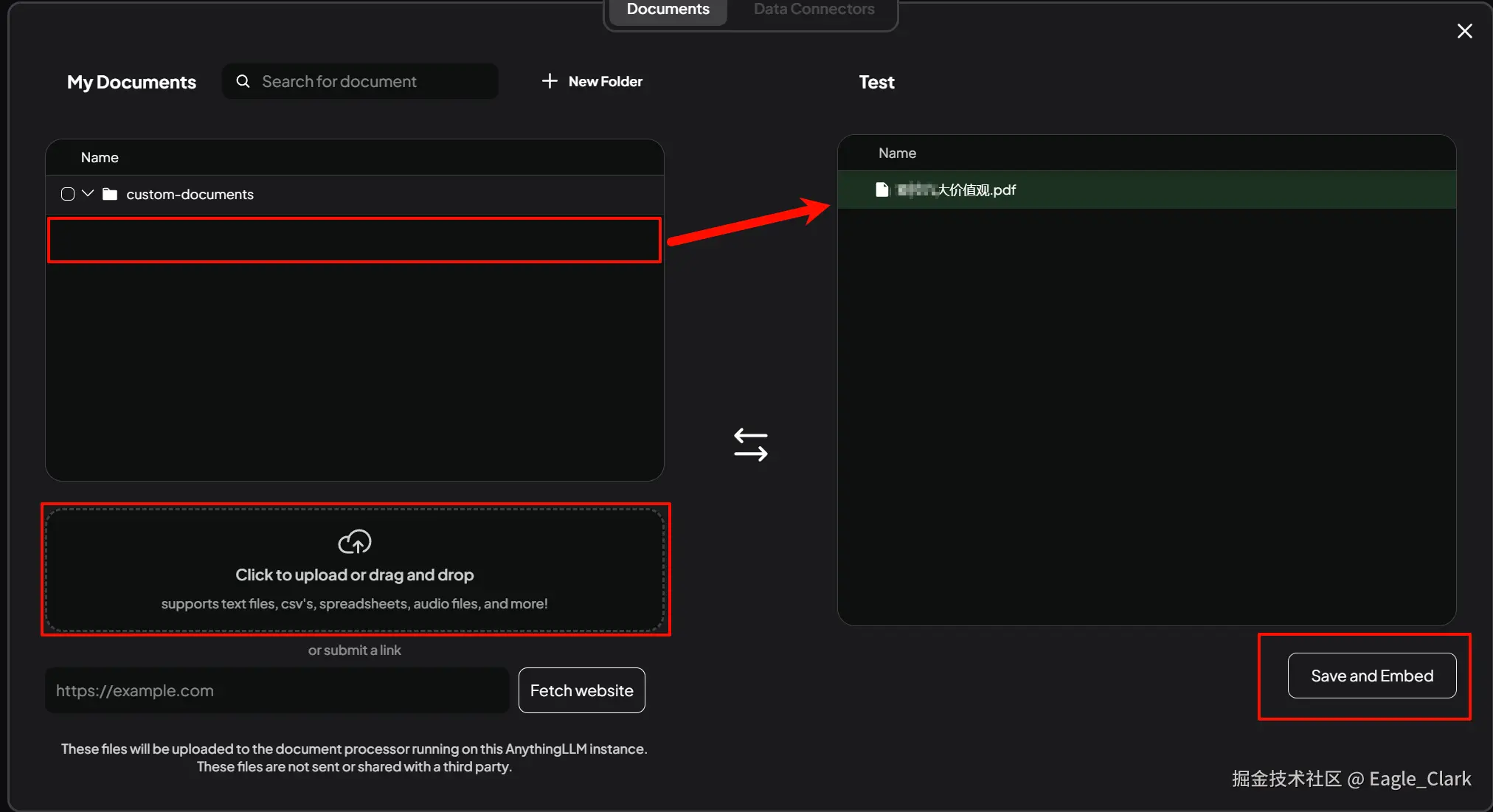Click the Name column header in My Documents
Viewport: 1493px width, 812px height.
(x=100, y=157)
